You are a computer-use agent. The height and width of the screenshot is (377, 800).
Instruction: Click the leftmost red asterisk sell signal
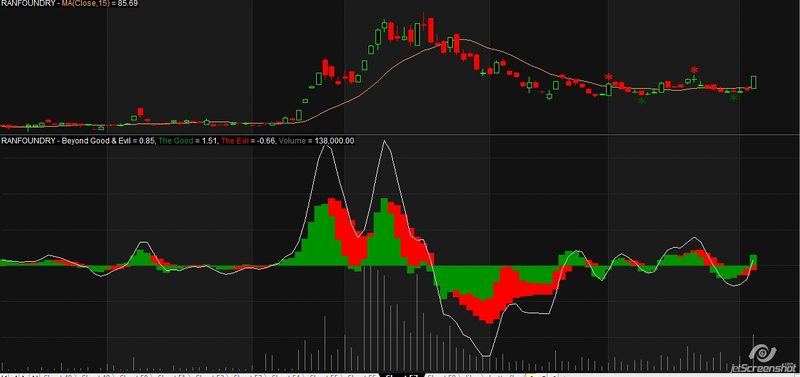click(608, 78)
